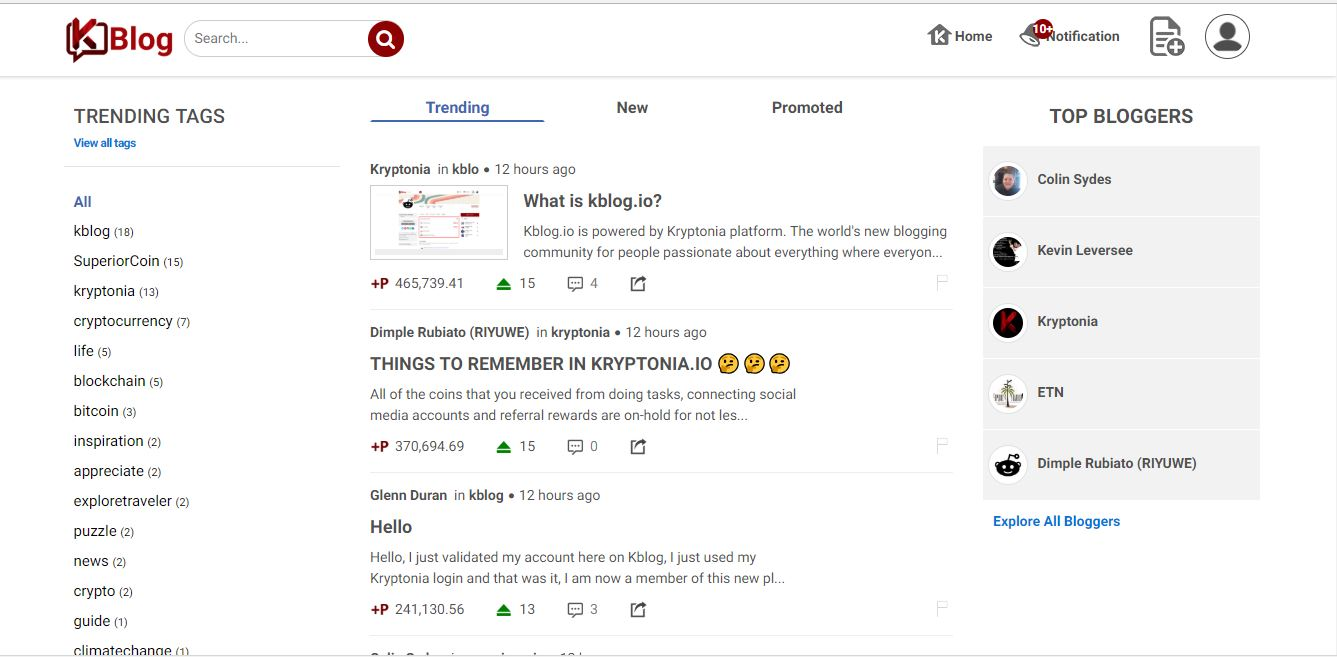Image resolution: width=1337 pixels, height=657 pixels.
Task: Click Colin Sydes name in Top Bloggers
Action: [1074, 180]
